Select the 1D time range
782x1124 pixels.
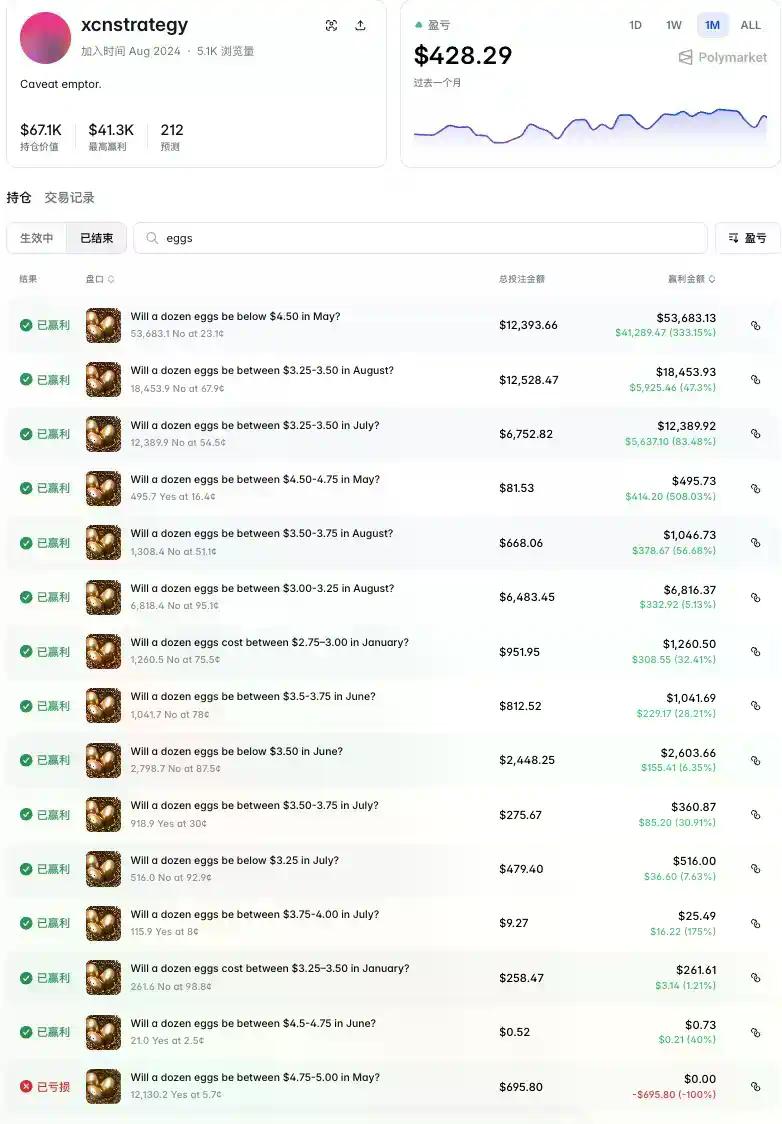pos(635,25)
